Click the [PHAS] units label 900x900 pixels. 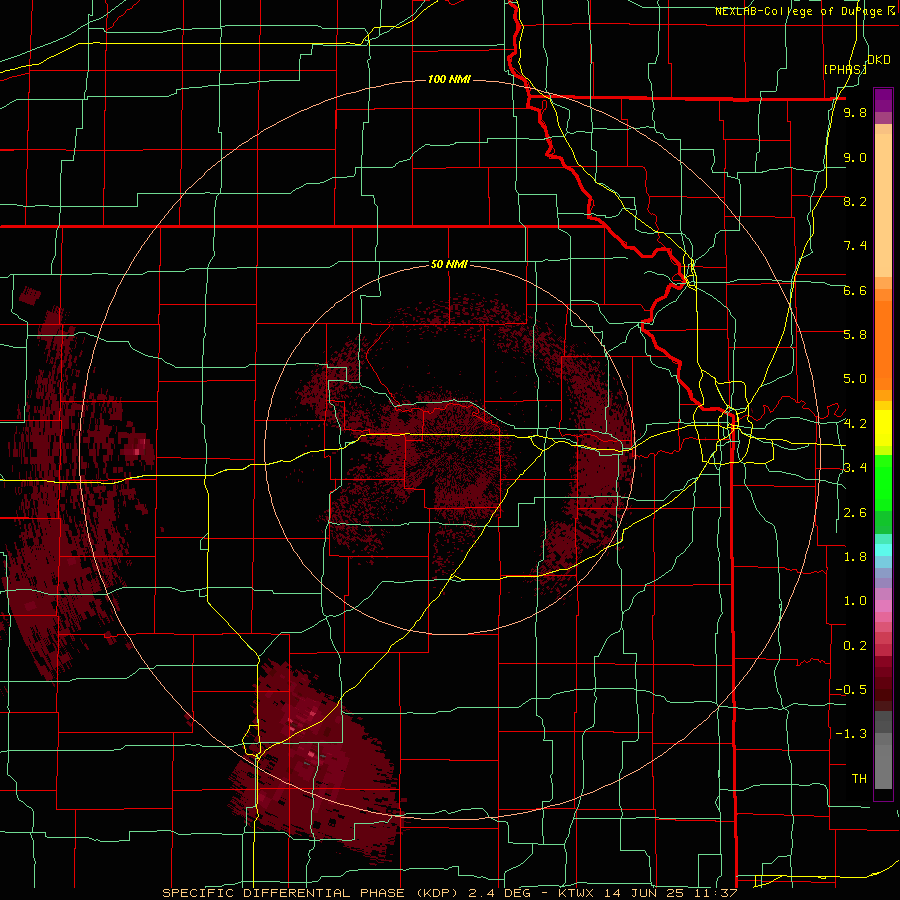coord(845,69)
